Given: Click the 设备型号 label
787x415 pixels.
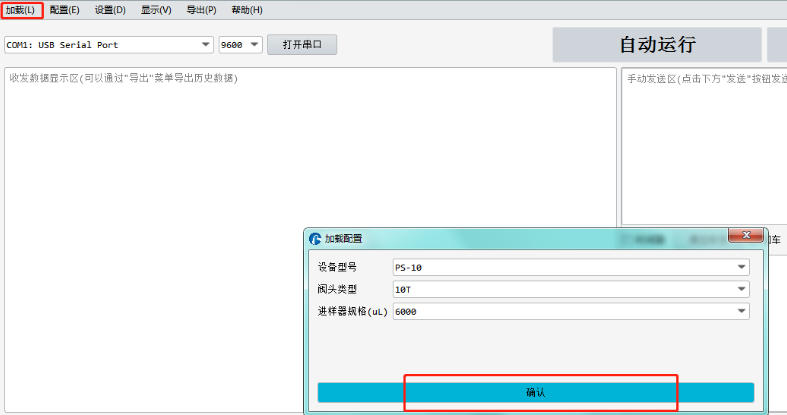Looking at the screenshot, I should tap(337, 267).
